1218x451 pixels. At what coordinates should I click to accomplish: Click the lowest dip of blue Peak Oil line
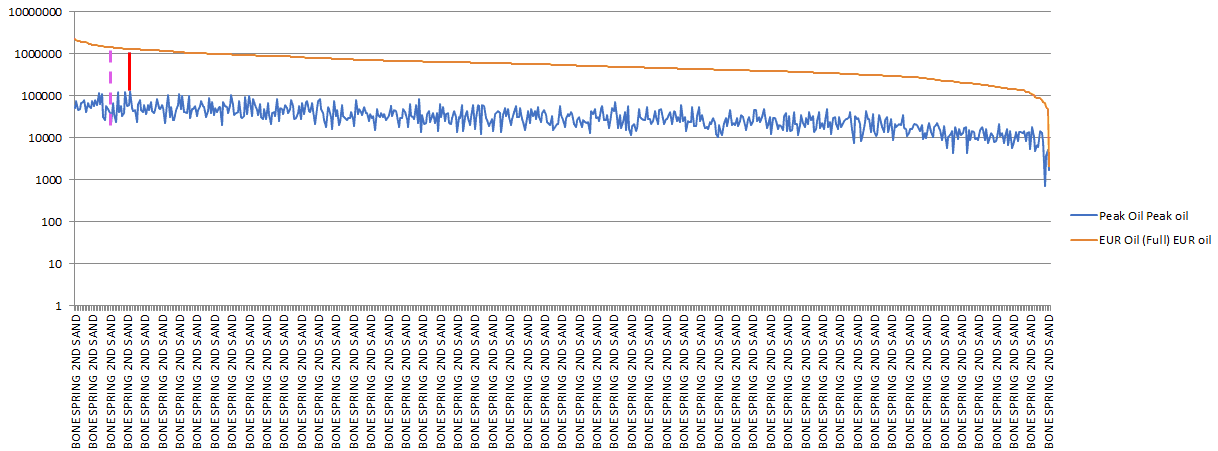coord(1045,185)
